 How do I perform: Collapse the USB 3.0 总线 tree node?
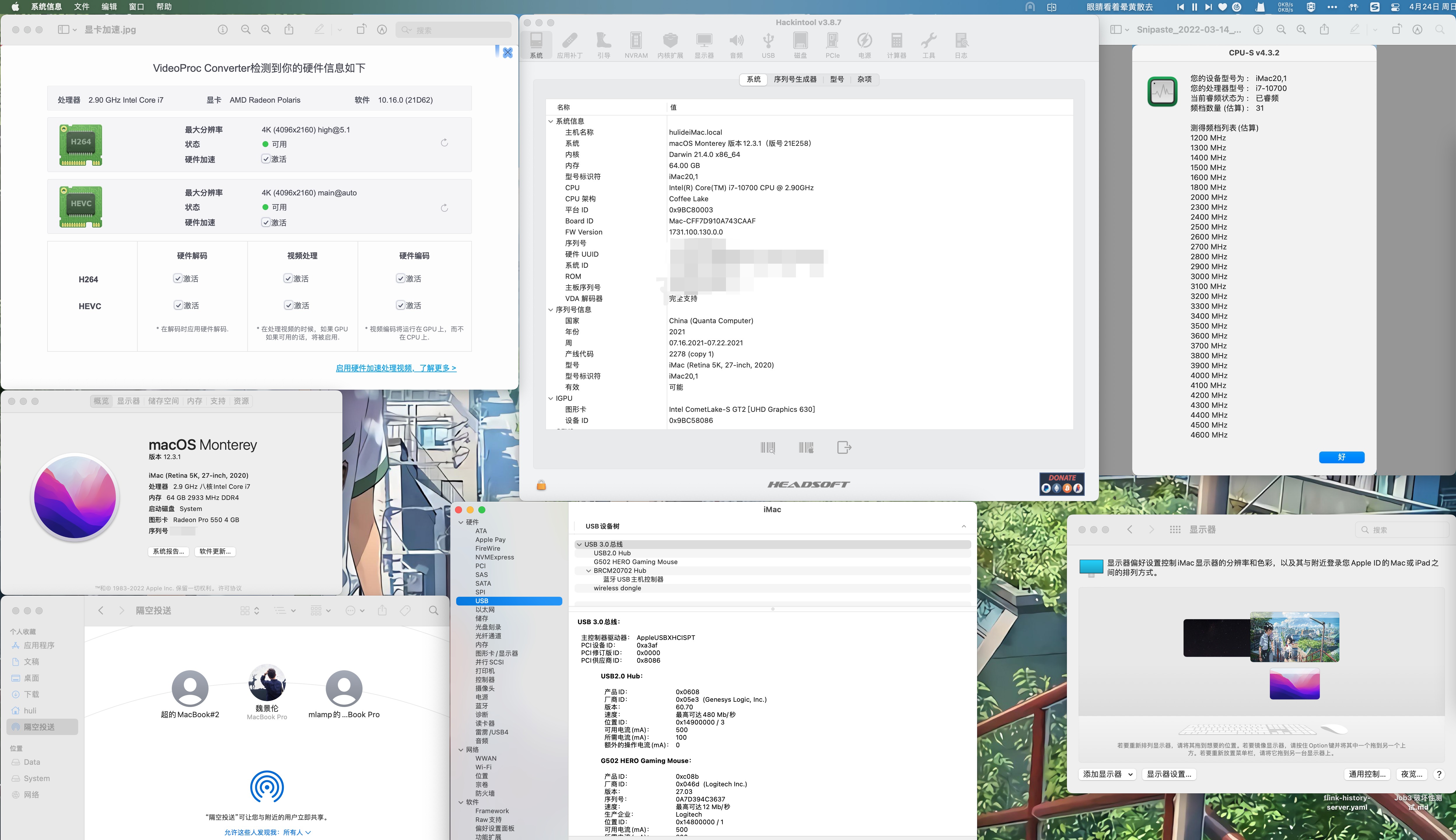[579, 544]
